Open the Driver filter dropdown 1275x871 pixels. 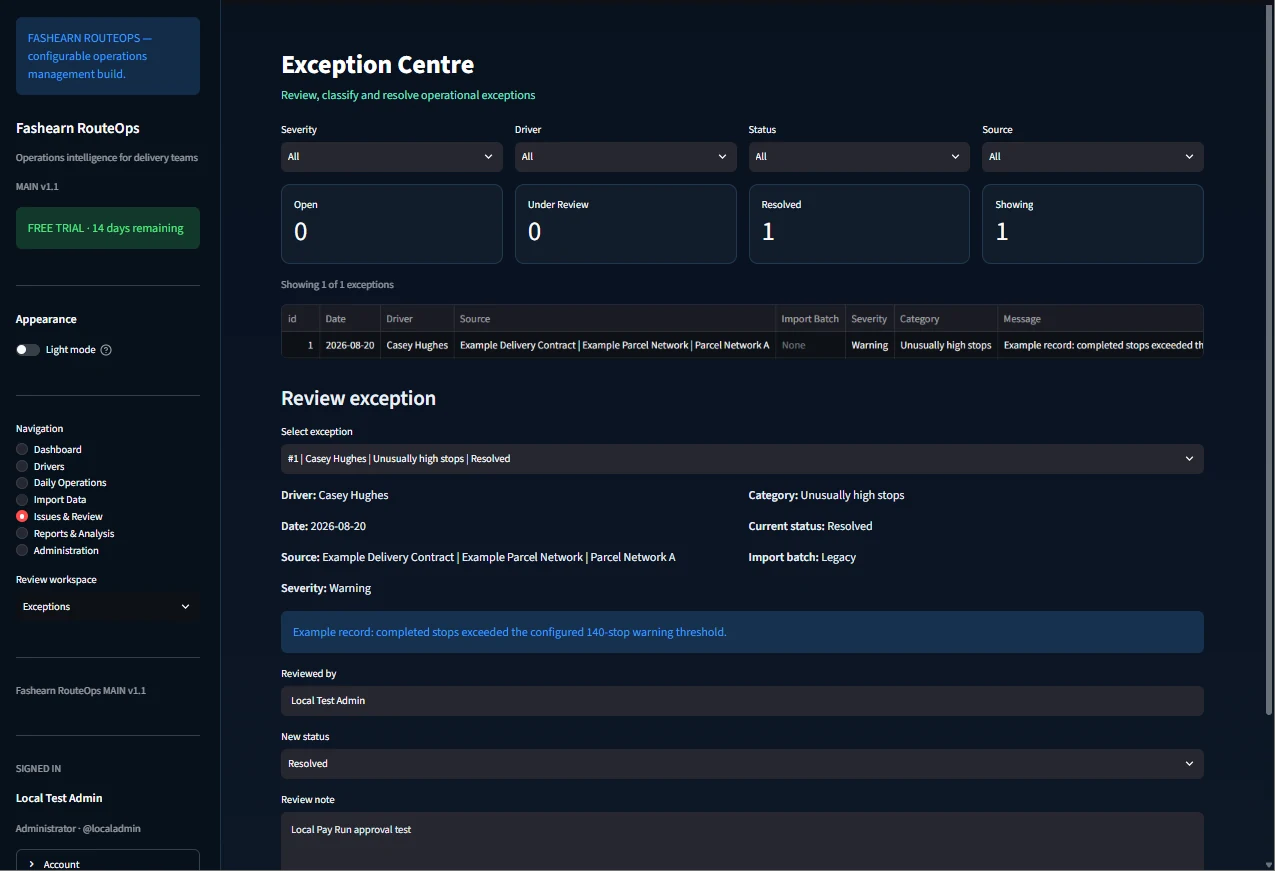[x=626, y=157]
